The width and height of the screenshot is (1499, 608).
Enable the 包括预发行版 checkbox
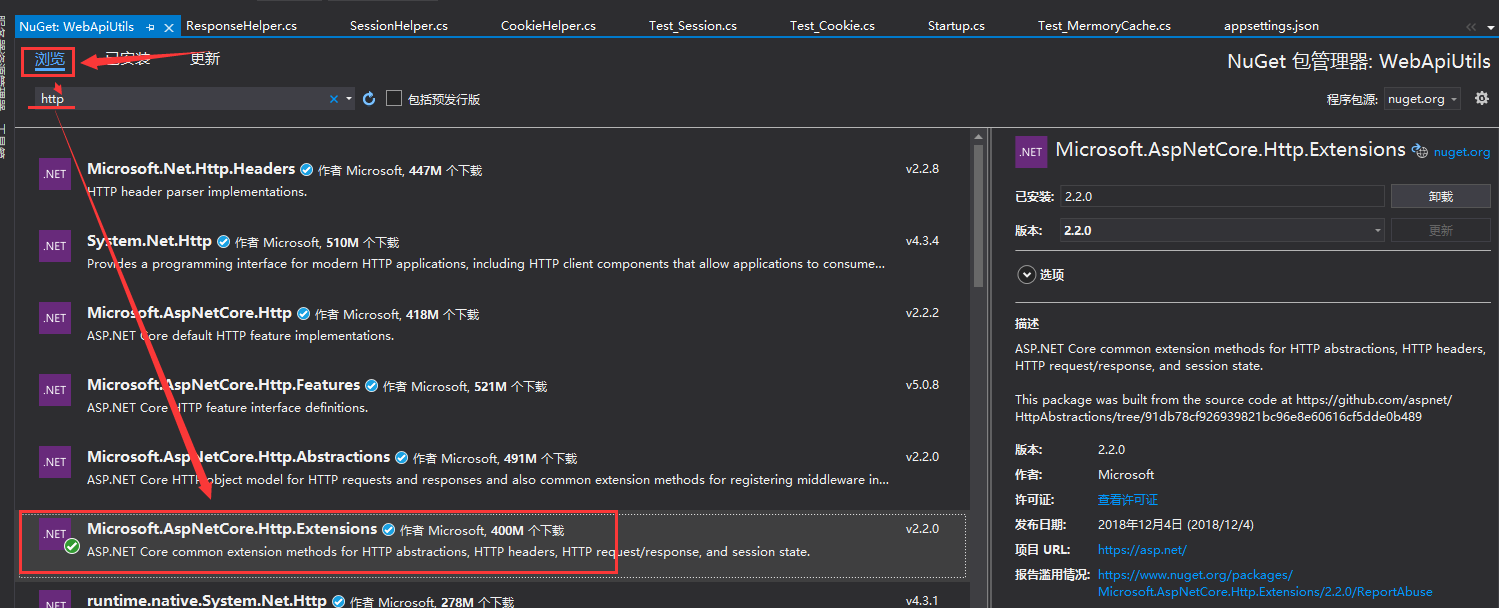[394, 98]
